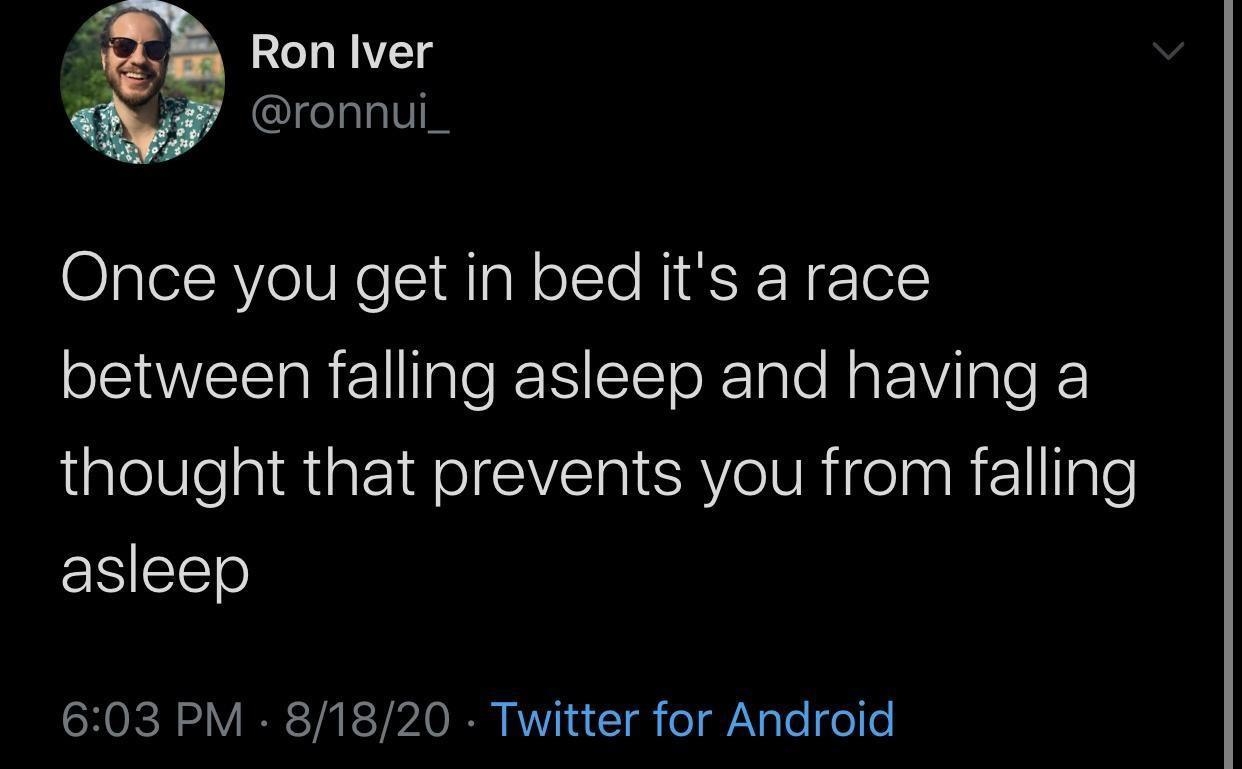
Task: Click "asleep" on the tweet's last line
Action: click(155, 572)
